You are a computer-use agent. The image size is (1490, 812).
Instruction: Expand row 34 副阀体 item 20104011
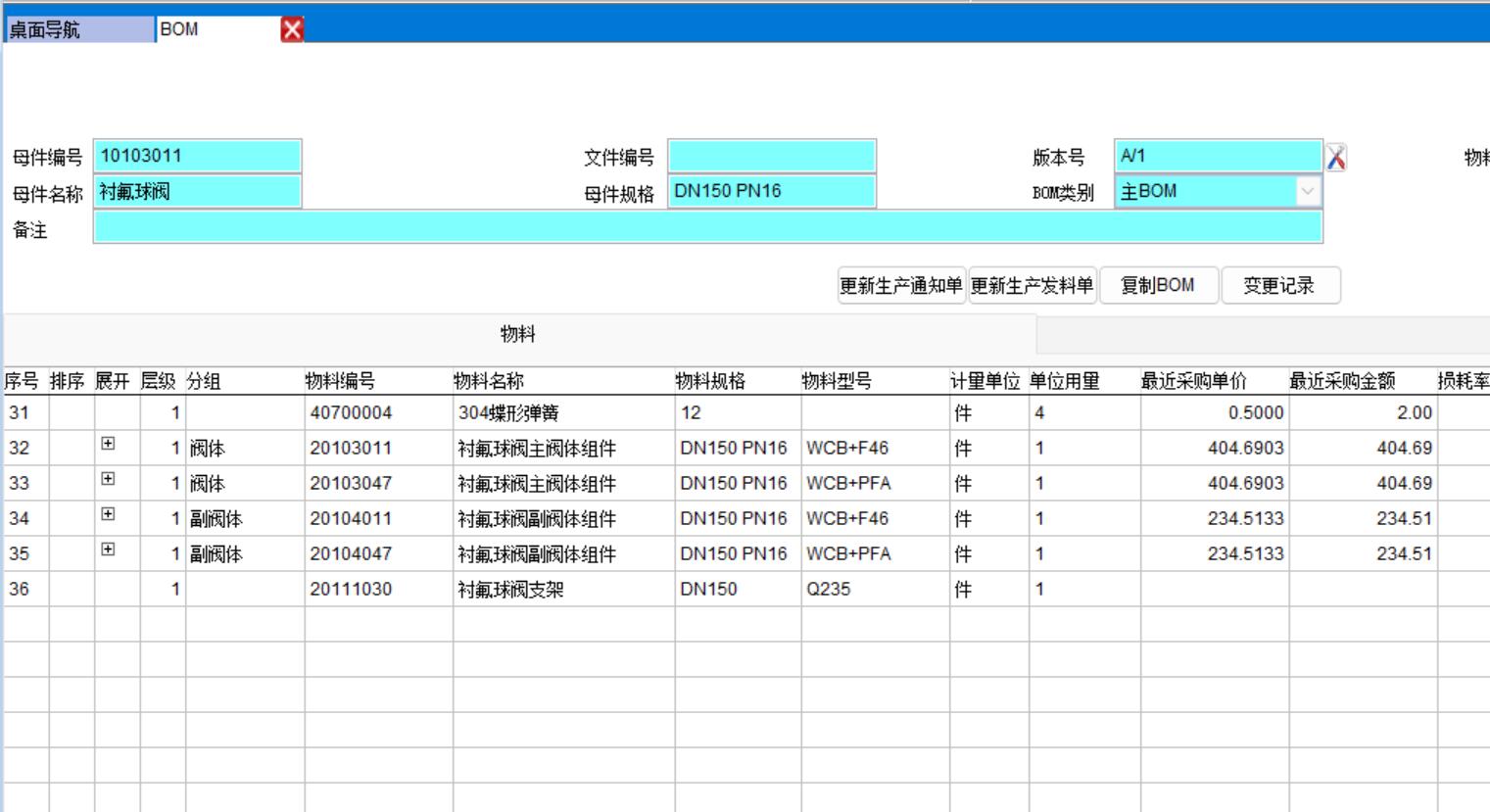[108, 514]
